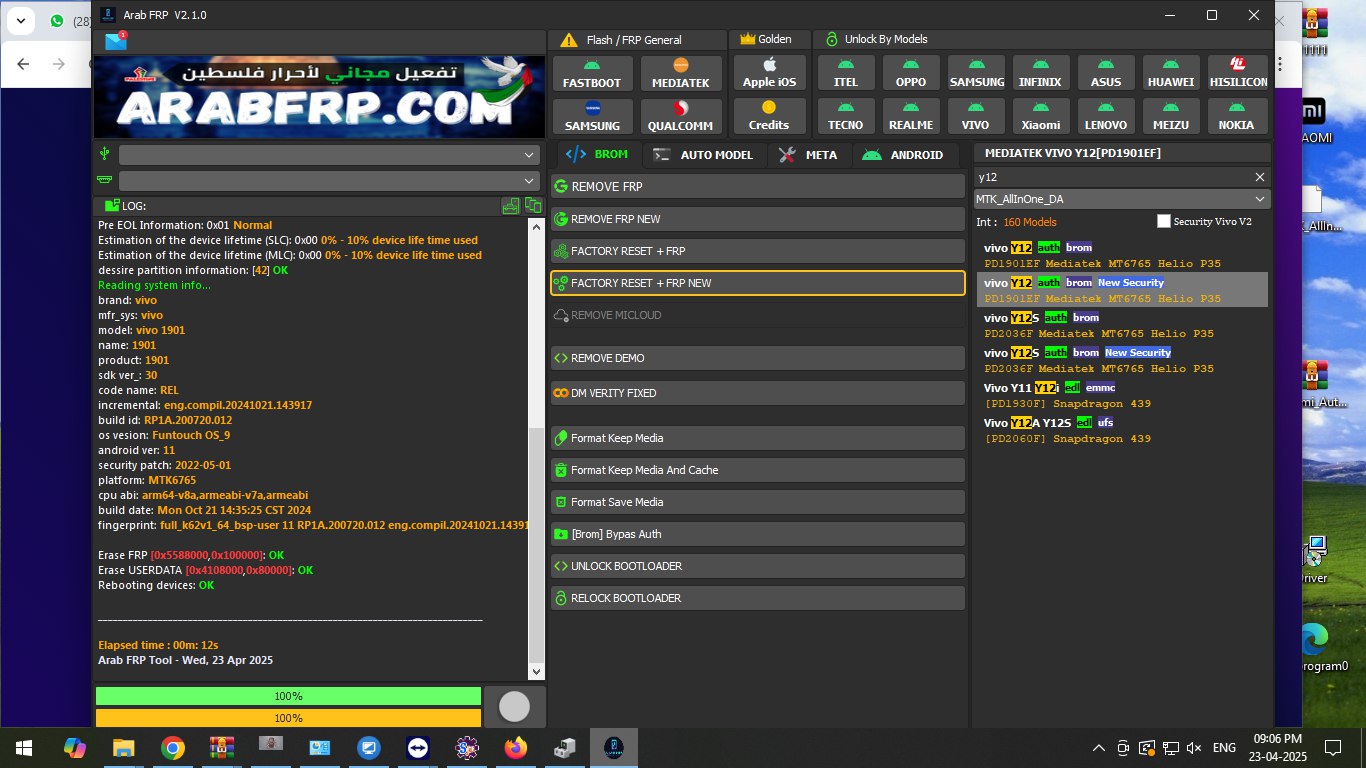
Task: Click the mail notification icon
Action: click(116, 41)
